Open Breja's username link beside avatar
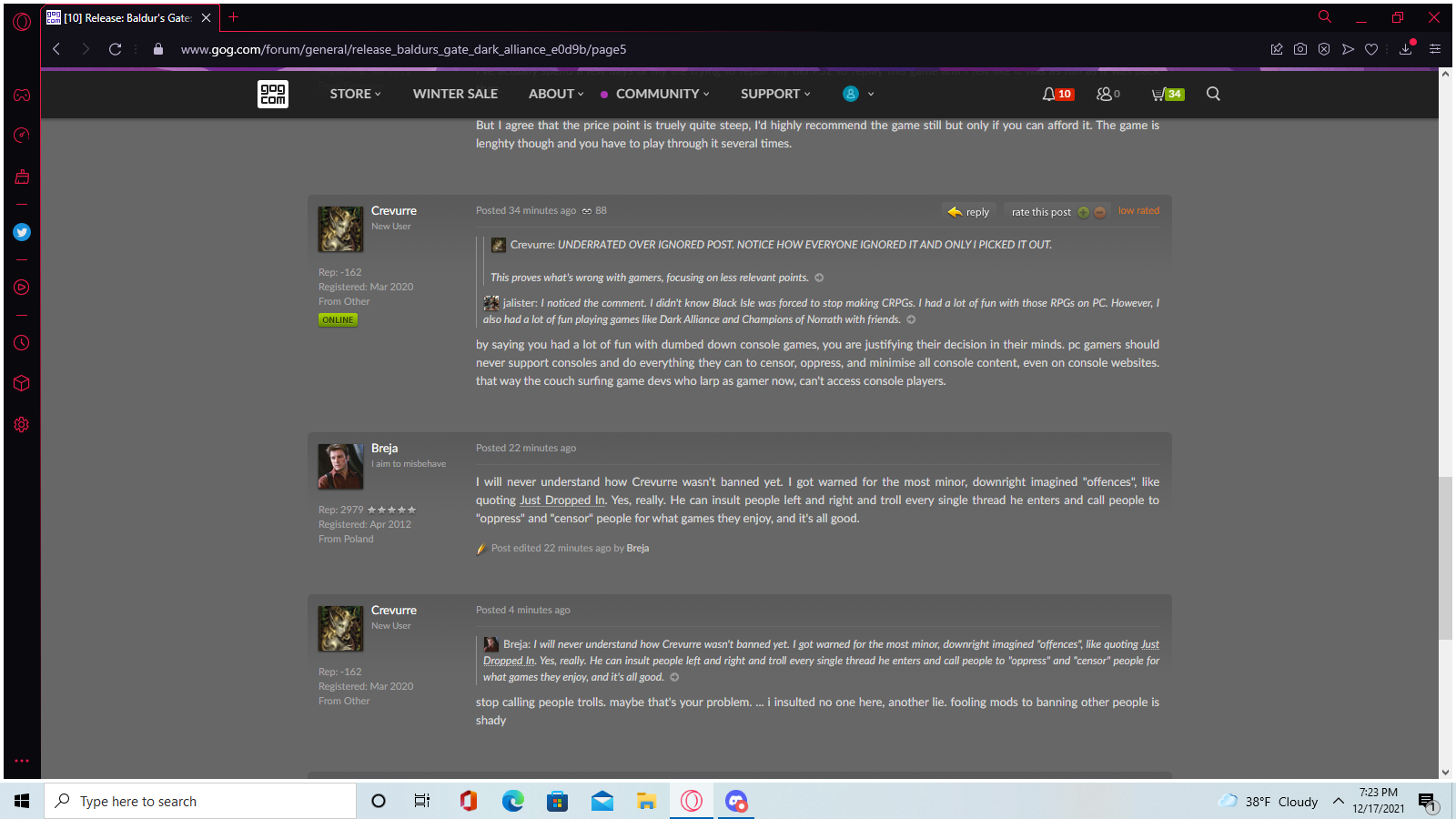The width and height of the screenshot is (1456, 819). click(x=384, y=449)
